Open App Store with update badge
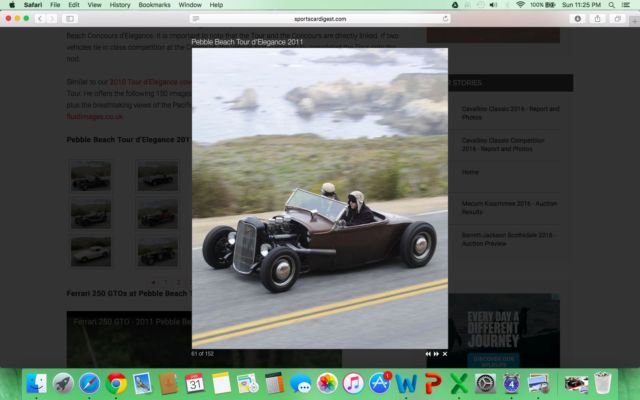 pos(380,384)
